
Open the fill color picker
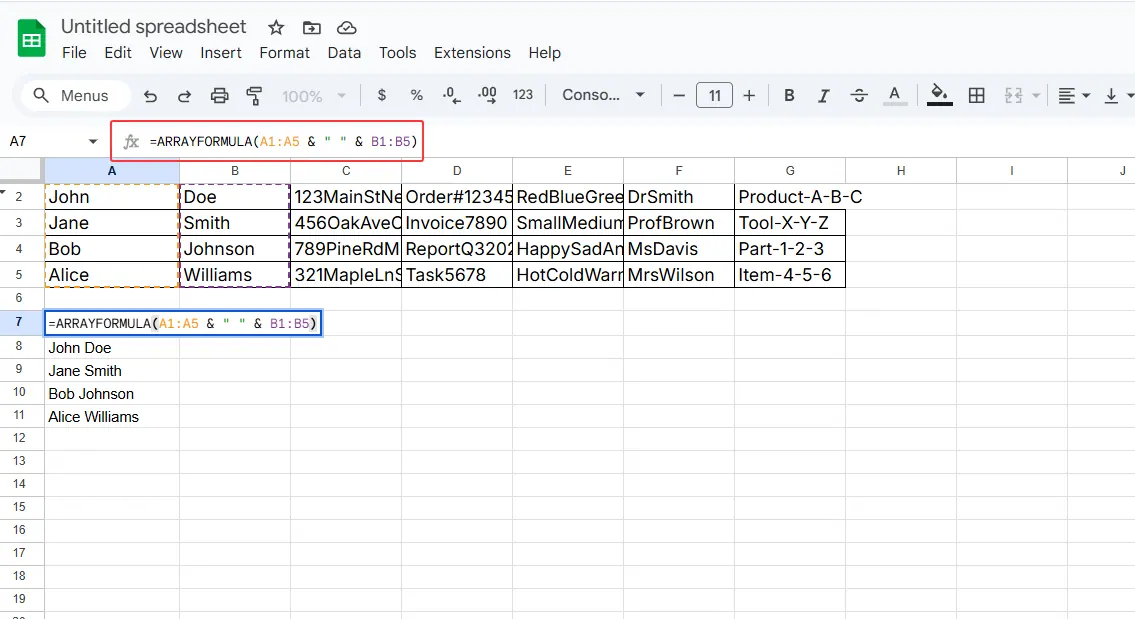(x=939, y=96)
